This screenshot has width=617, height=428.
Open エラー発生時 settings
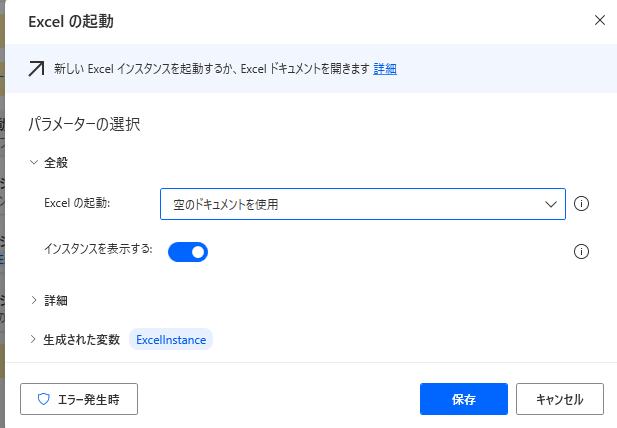79,399
